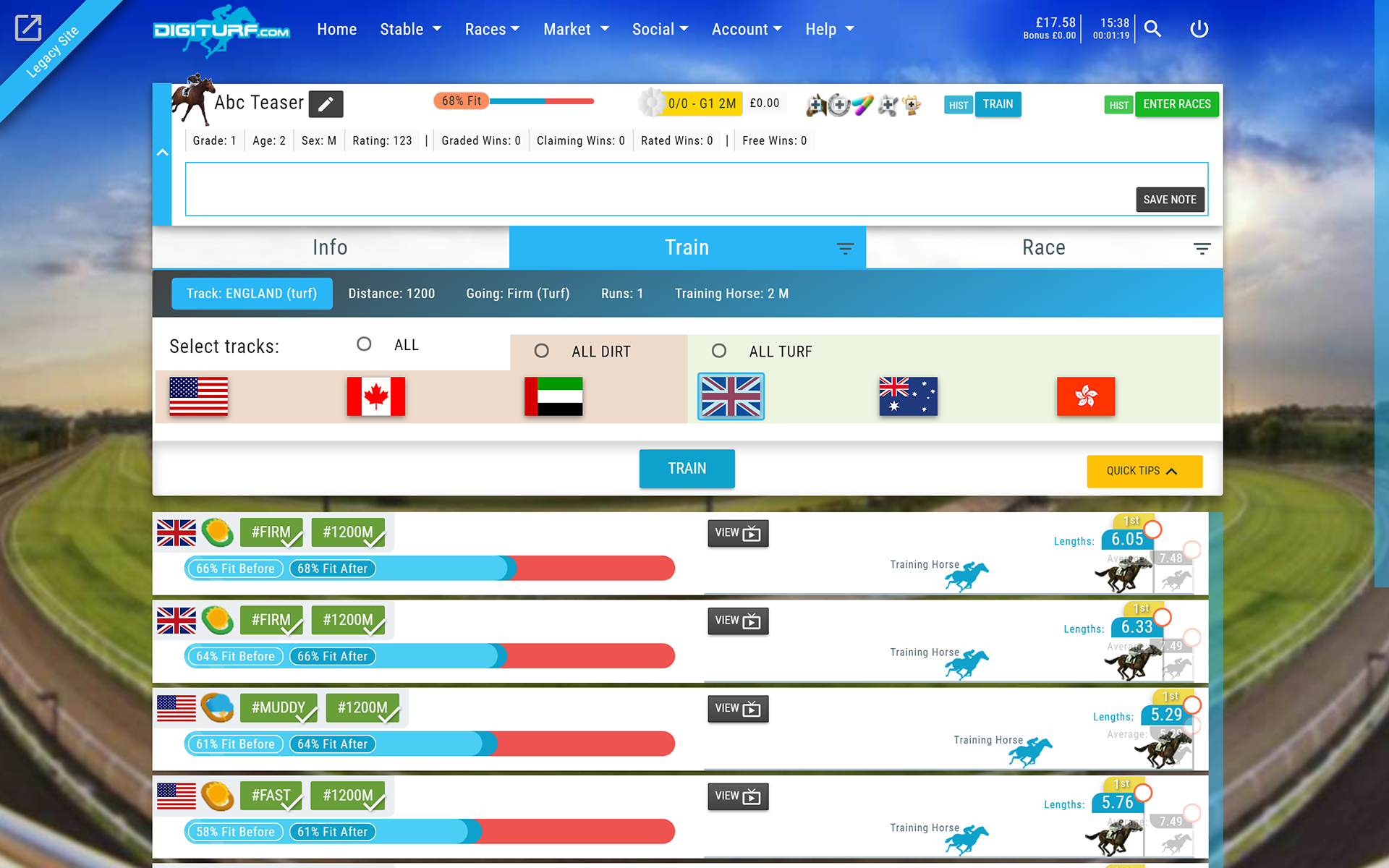The height and width of the screenshot is (868, 1389).
Task: Switch to the Race tab
Action: point(1044,247)
